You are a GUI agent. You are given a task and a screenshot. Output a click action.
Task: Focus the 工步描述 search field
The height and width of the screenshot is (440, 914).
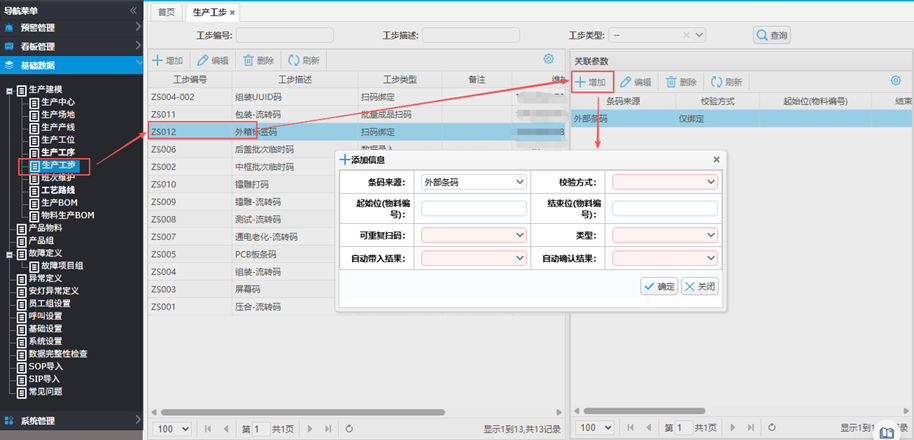click(x=471, y=35)
